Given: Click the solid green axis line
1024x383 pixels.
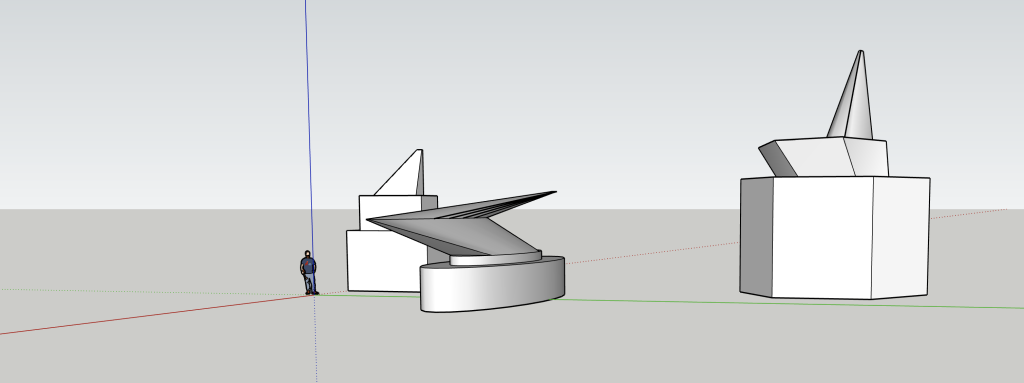Looking at the screenshot, I should point(784,303).
